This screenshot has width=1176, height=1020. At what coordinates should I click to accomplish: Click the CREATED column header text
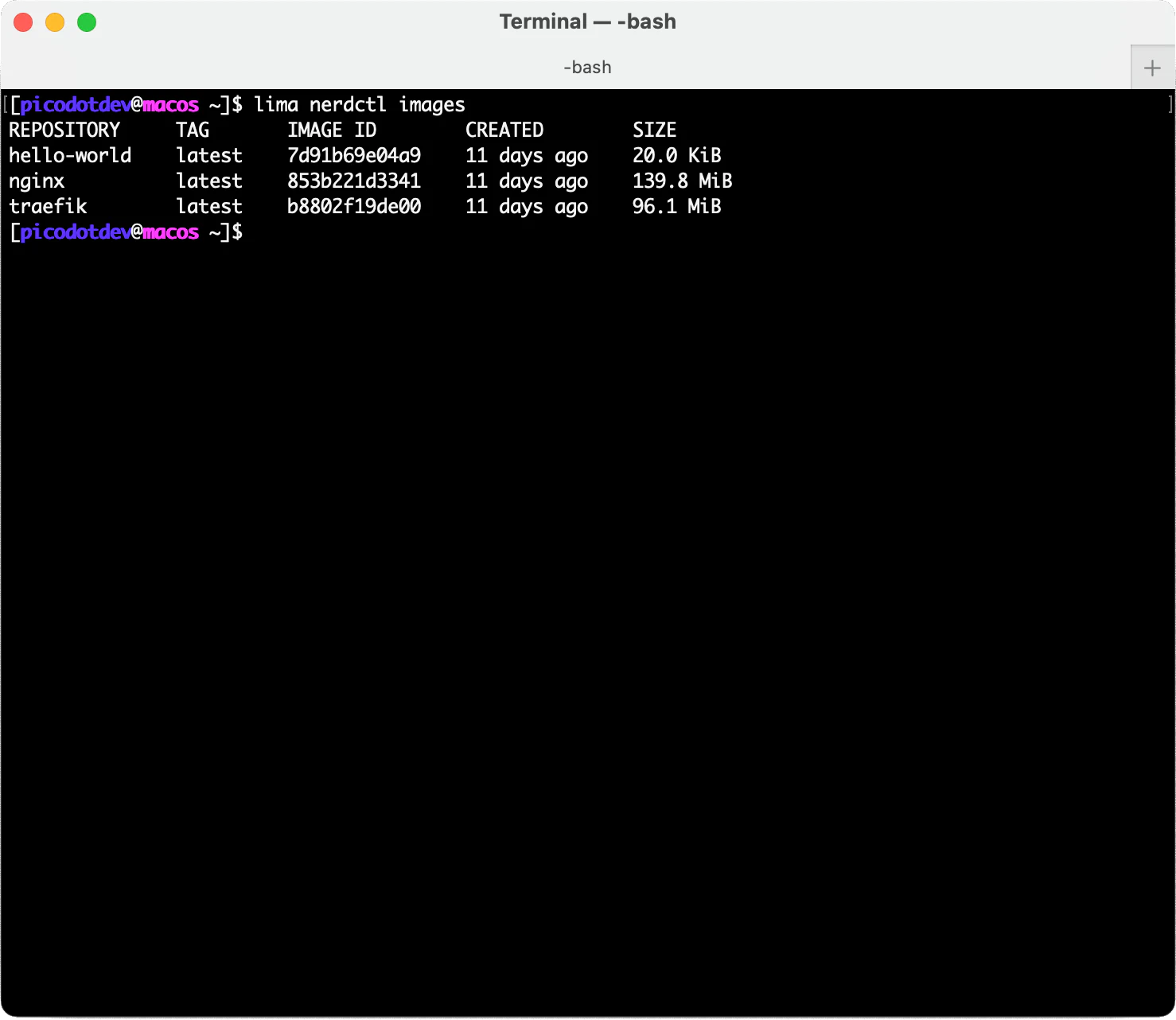tap(504, 130)
